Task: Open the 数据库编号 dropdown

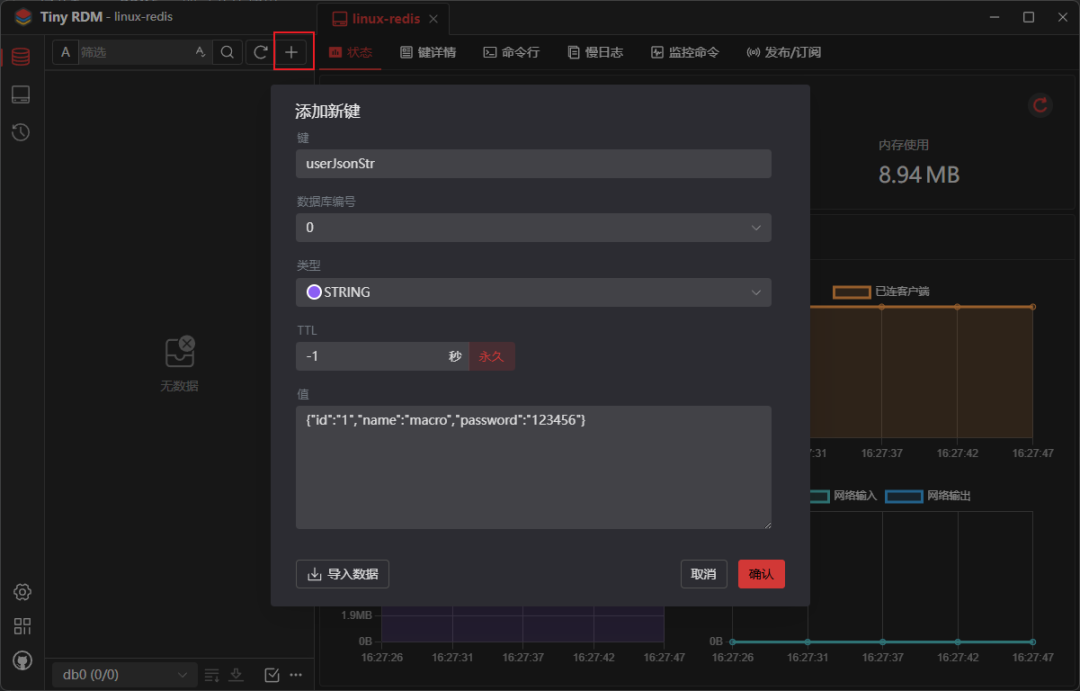Action: tap(533, 227)
